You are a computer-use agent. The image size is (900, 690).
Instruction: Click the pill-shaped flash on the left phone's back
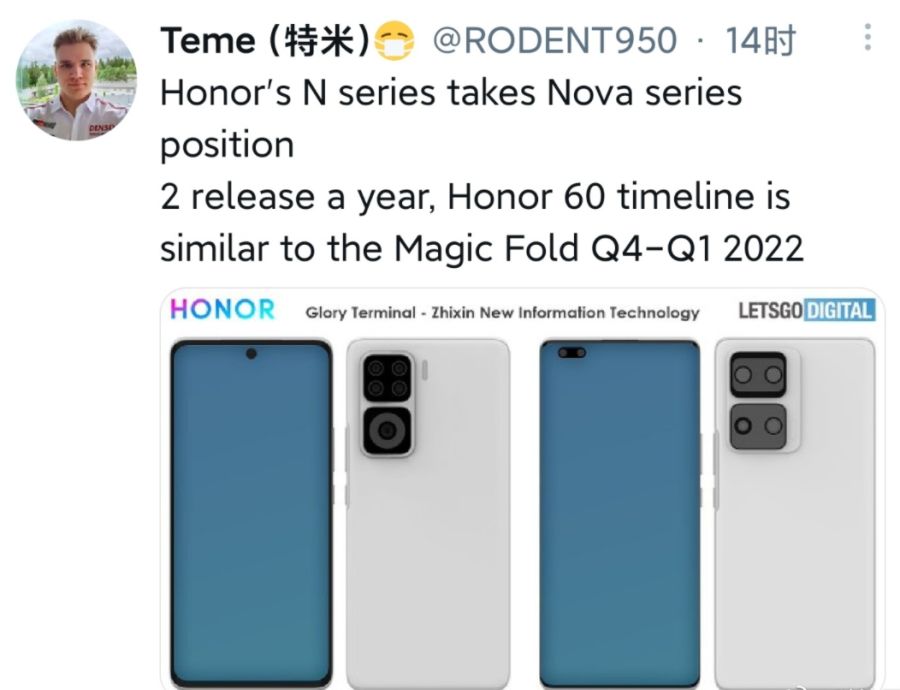click(425, 370)
